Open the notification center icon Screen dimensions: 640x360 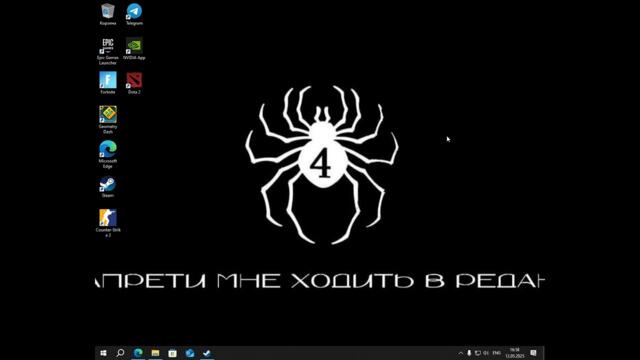533,353
